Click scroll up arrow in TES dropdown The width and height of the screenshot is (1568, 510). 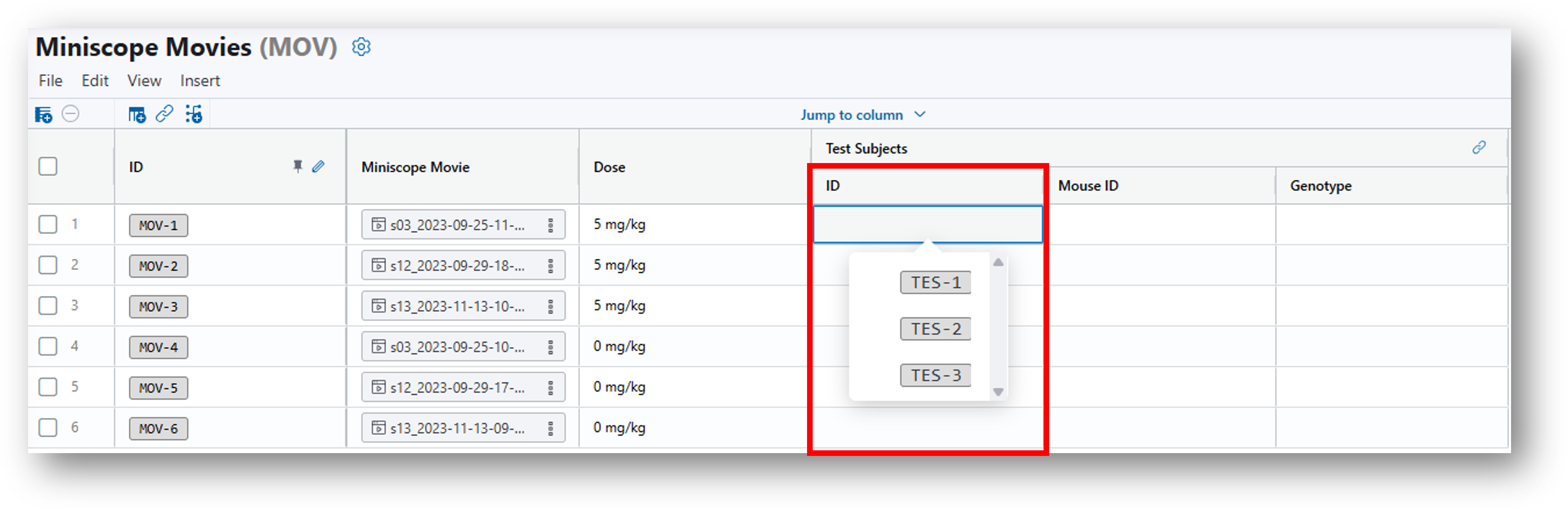click(998, 262)
